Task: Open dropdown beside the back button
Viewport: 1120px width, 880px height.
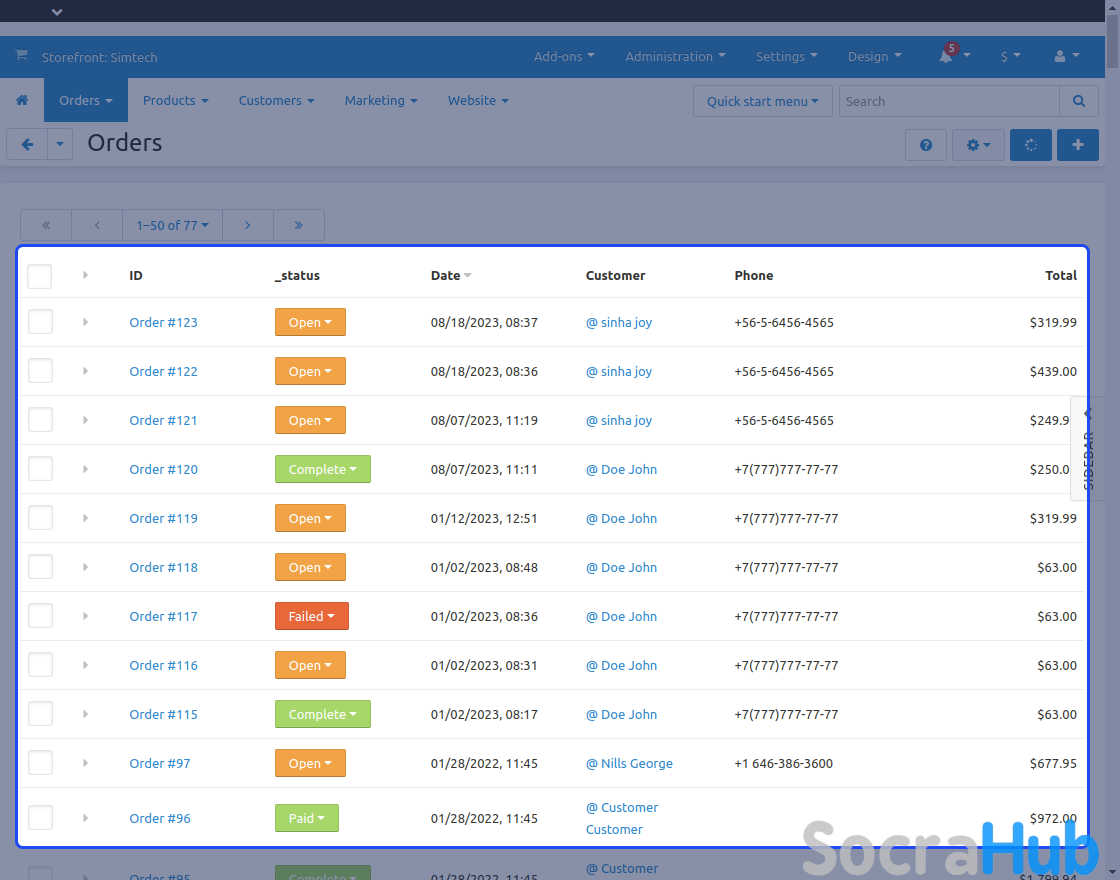Action: pyautogui.click(x=60, y=145)
